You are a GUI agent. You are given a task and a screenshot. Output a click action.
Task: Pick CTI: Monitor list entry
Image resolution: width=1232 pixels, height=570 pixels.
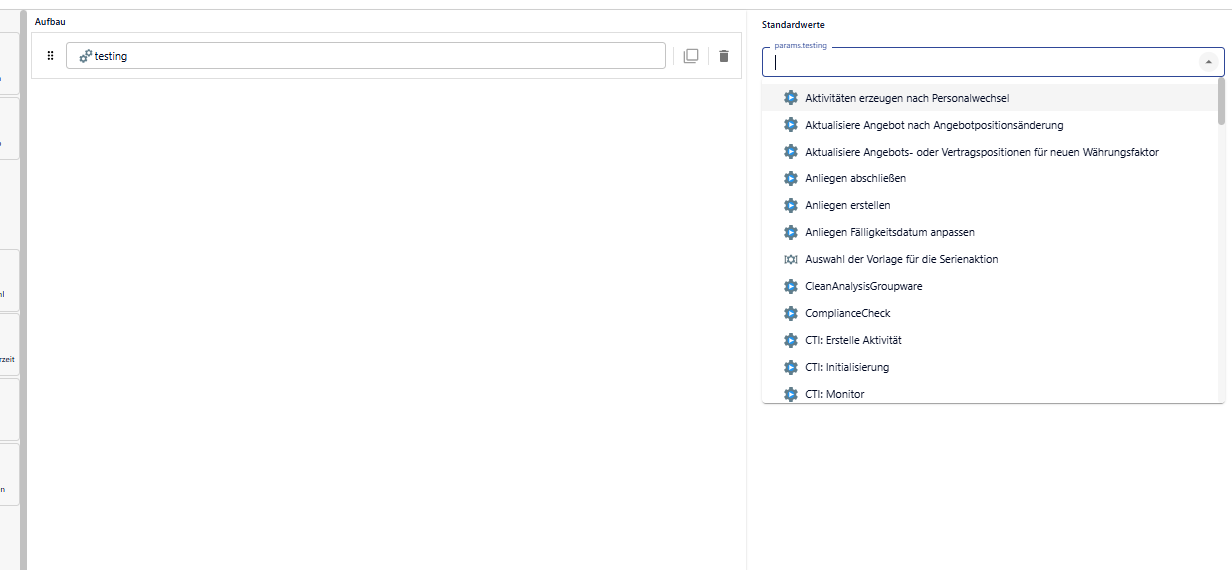pyautogui.click(x=834, y=394)
